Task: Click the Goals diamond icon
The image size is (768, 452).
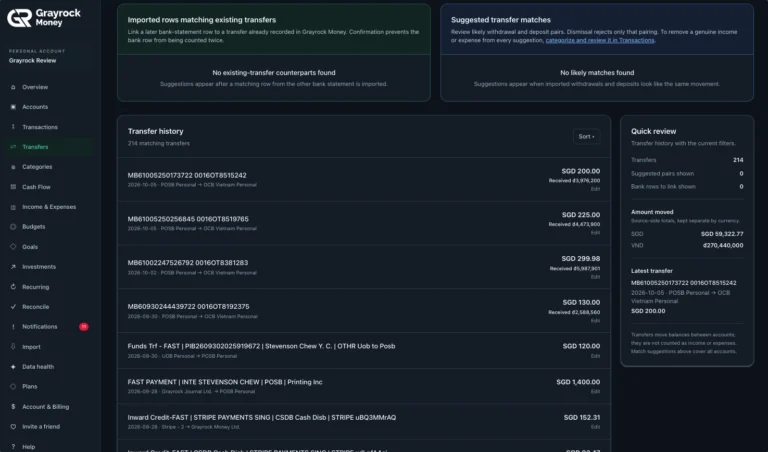Action: 13,247
